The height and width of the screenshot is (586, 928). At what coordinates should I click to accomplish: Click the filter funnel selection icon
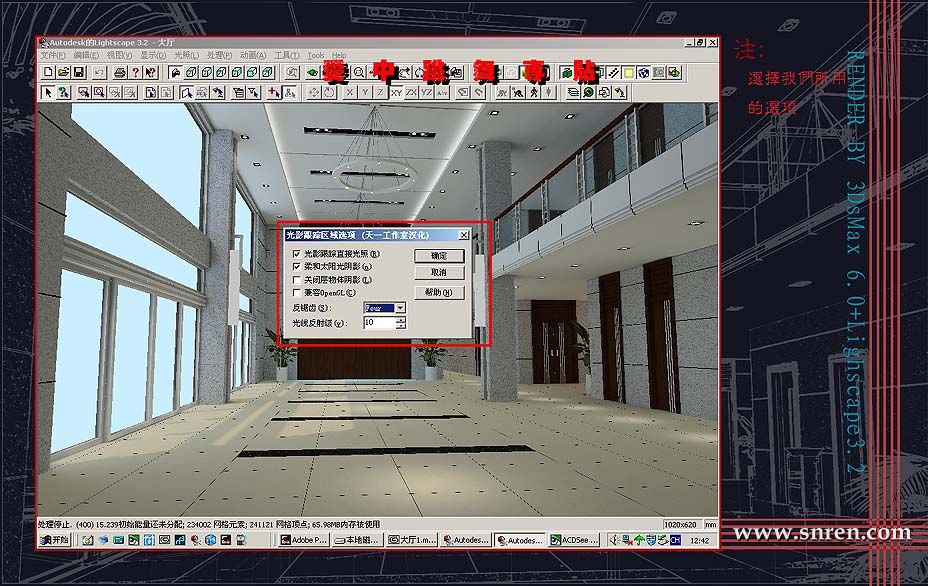coord(253,92)
